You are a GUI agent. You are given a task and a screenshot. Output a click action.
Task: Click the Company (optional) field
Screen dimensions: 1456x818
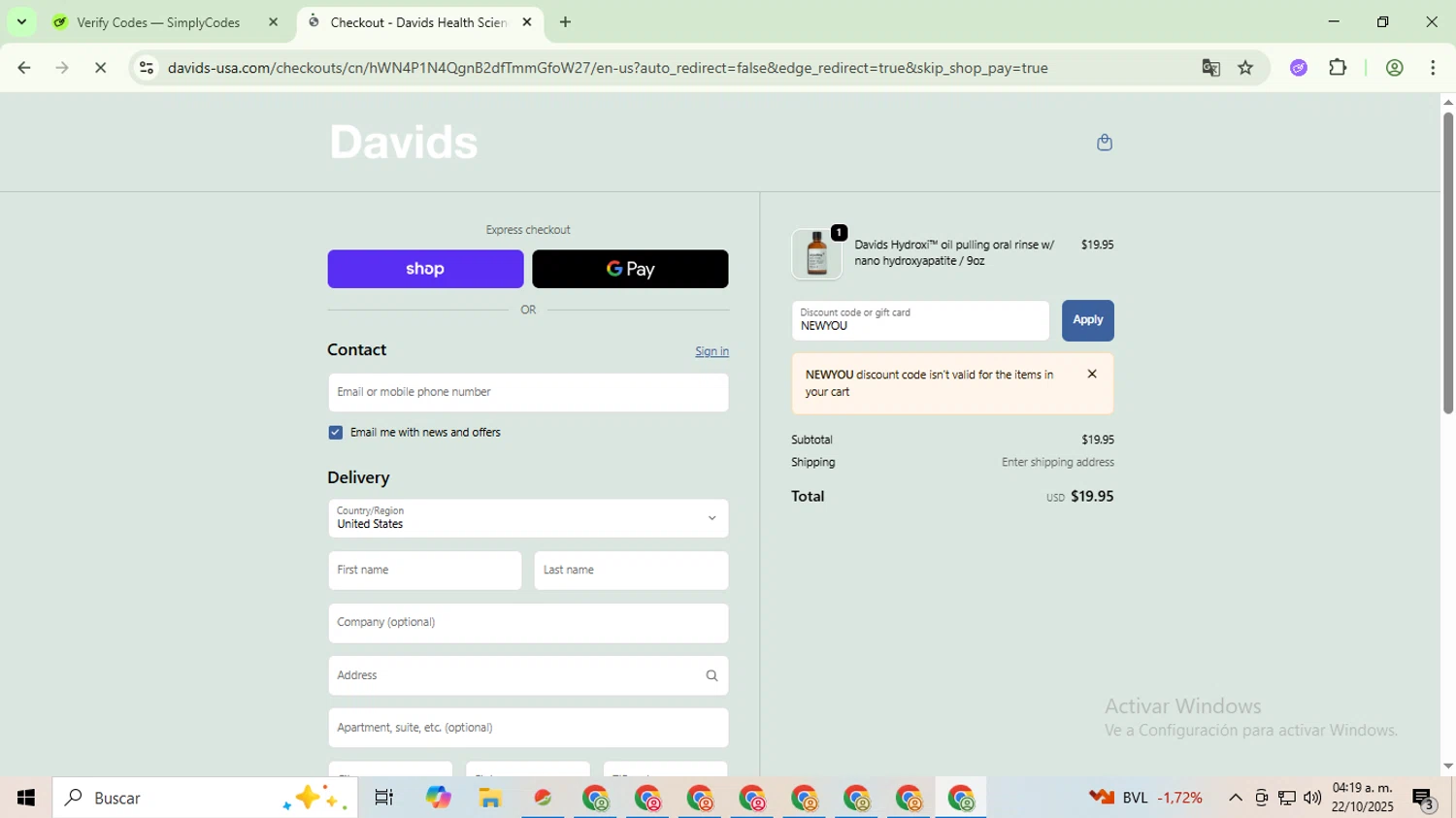click(528, 623)
